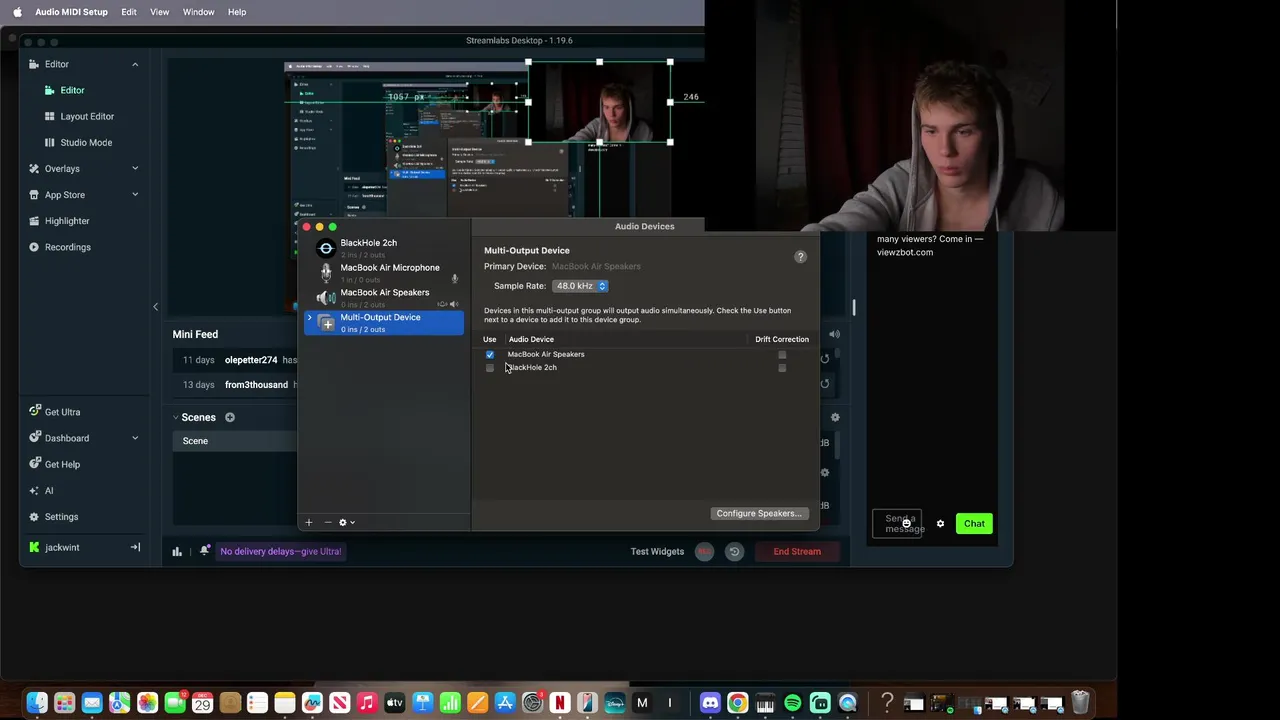Open Discord from the Dock
Viewport: 1280px width, 720px height.
coord(710,703)
